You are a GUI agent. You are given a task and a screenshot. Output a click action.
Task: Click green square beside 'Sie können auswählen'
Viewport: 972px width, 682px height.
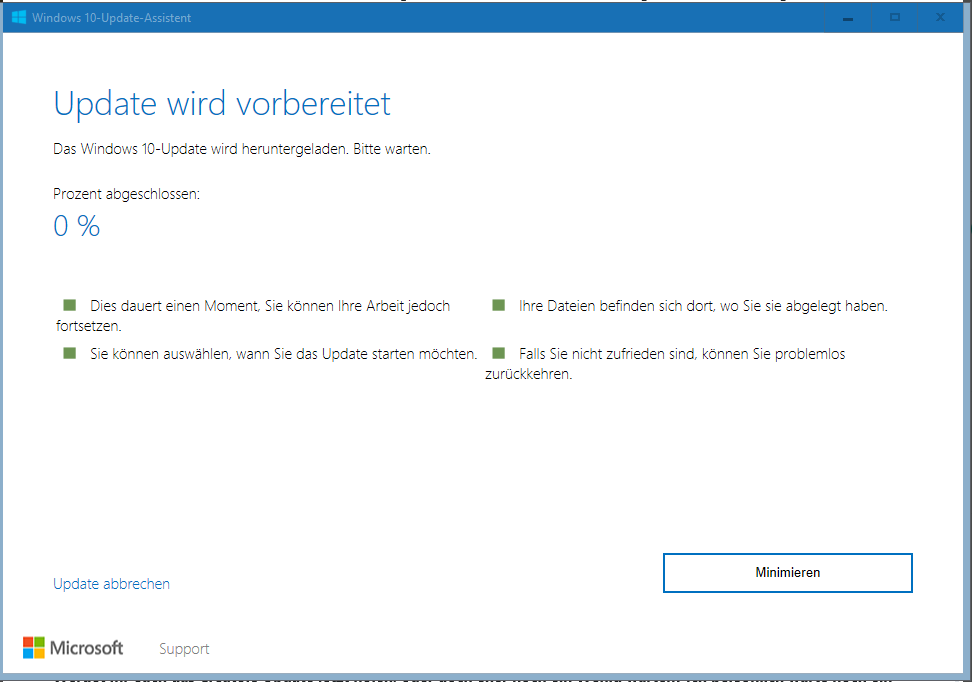pos(69,353)
